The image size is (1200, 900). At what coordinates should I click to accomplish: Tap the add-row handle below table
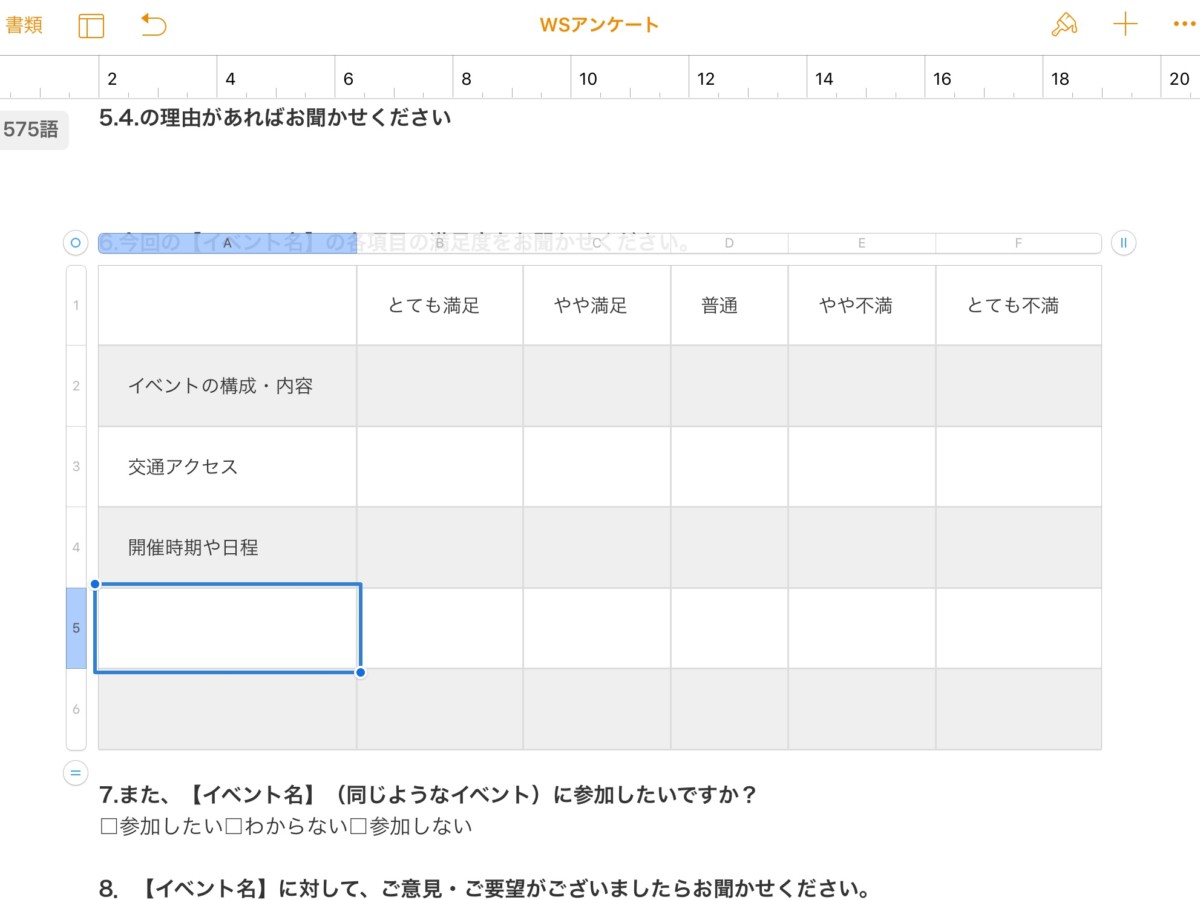tap(75, 772)
